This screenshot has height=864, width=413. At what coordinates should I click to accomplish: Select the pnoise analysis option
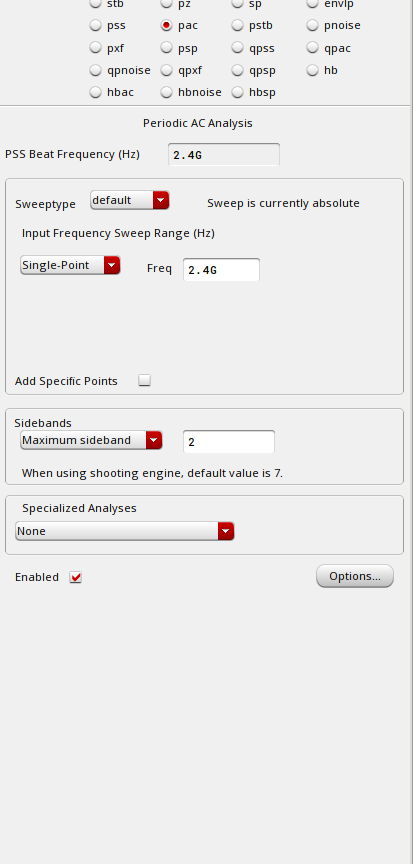313,25
